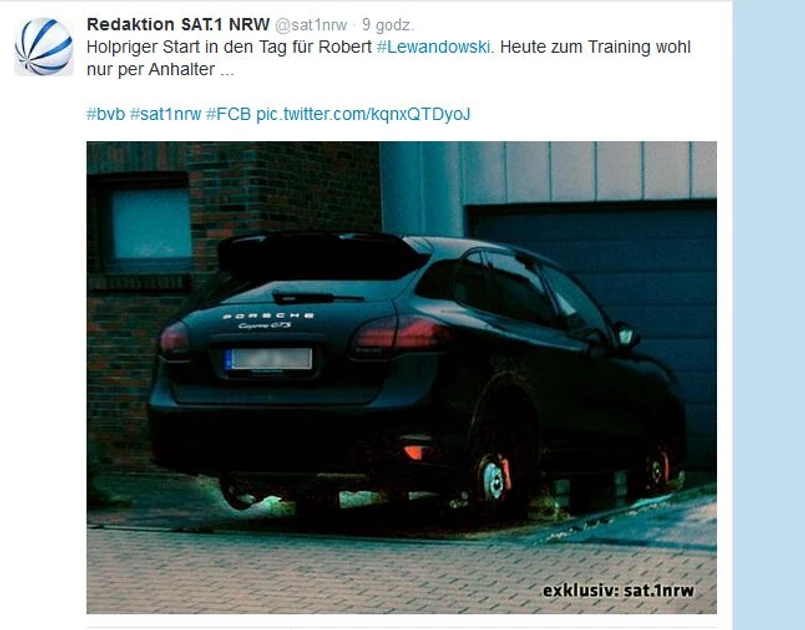
Task: Click the '9 godz.' tweet timestamp
Action: [388, 25]
